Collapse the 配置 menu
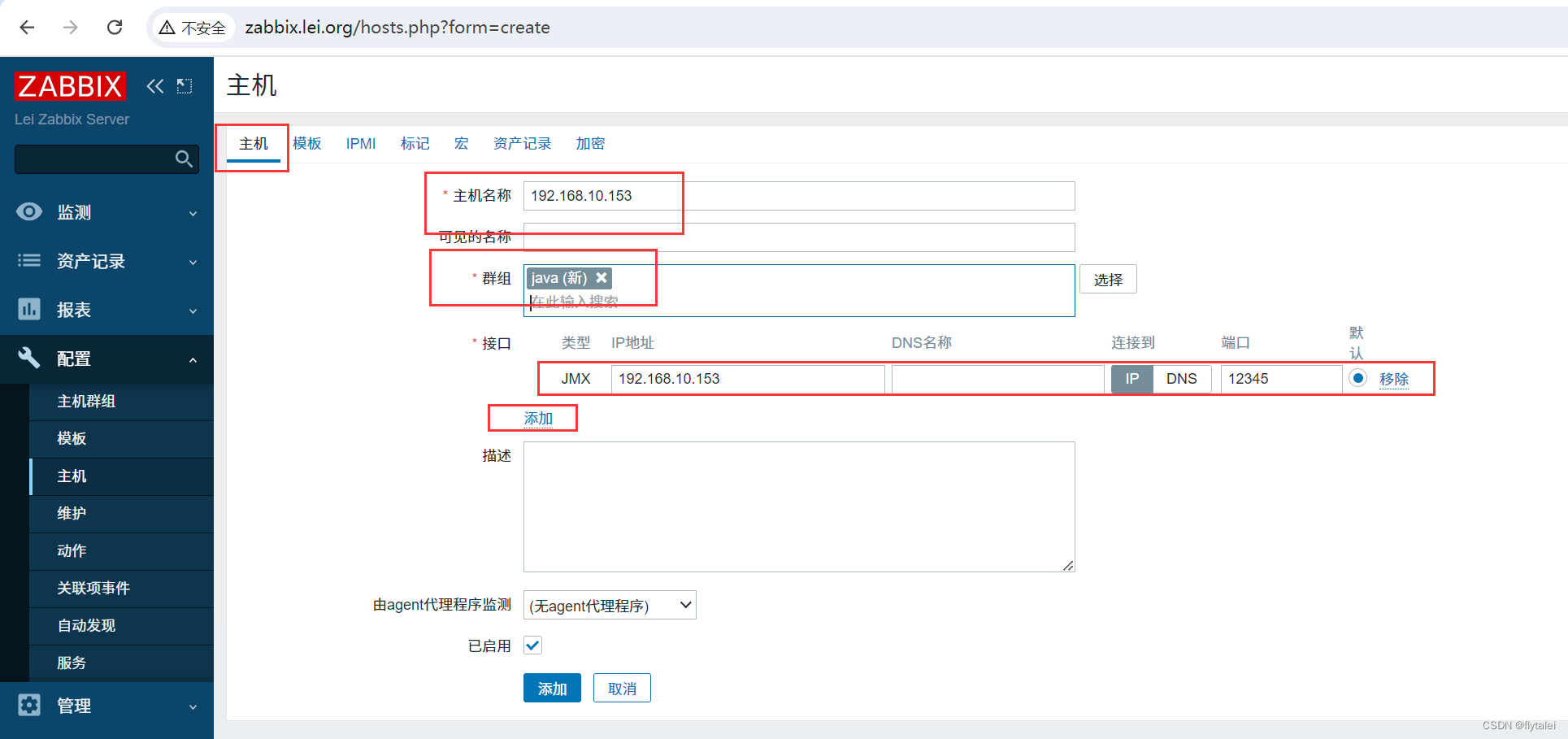 pyautogui.click(x=193, y=360)
